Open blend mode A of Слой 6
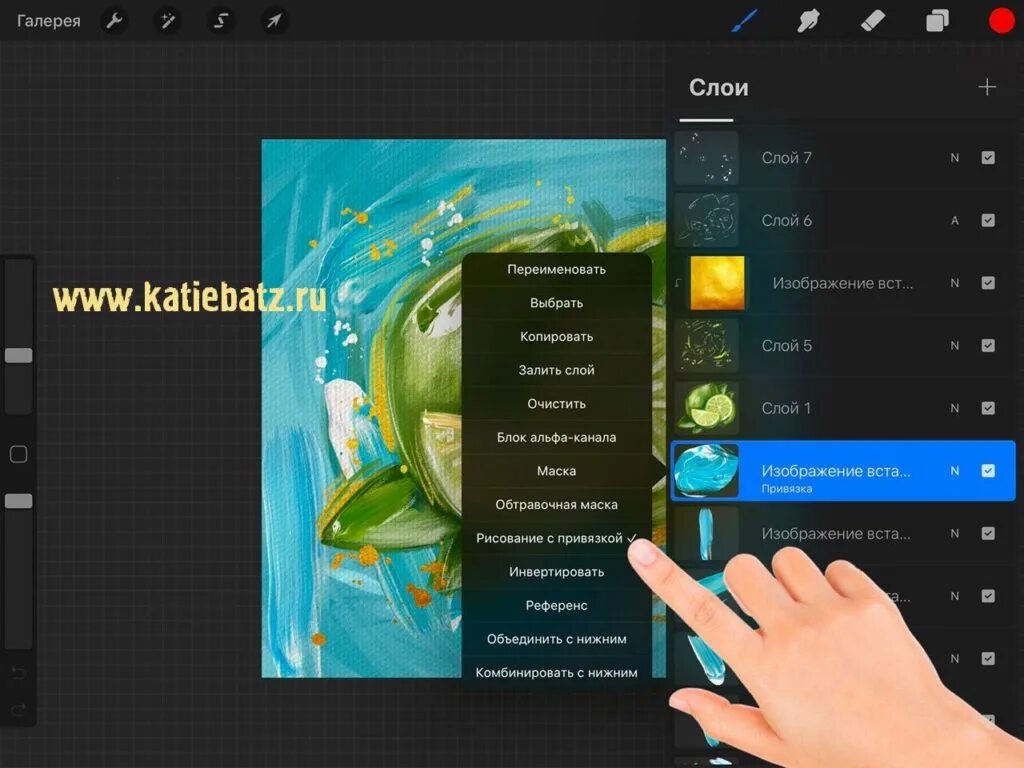1024x768 pixels. point(955,220)
